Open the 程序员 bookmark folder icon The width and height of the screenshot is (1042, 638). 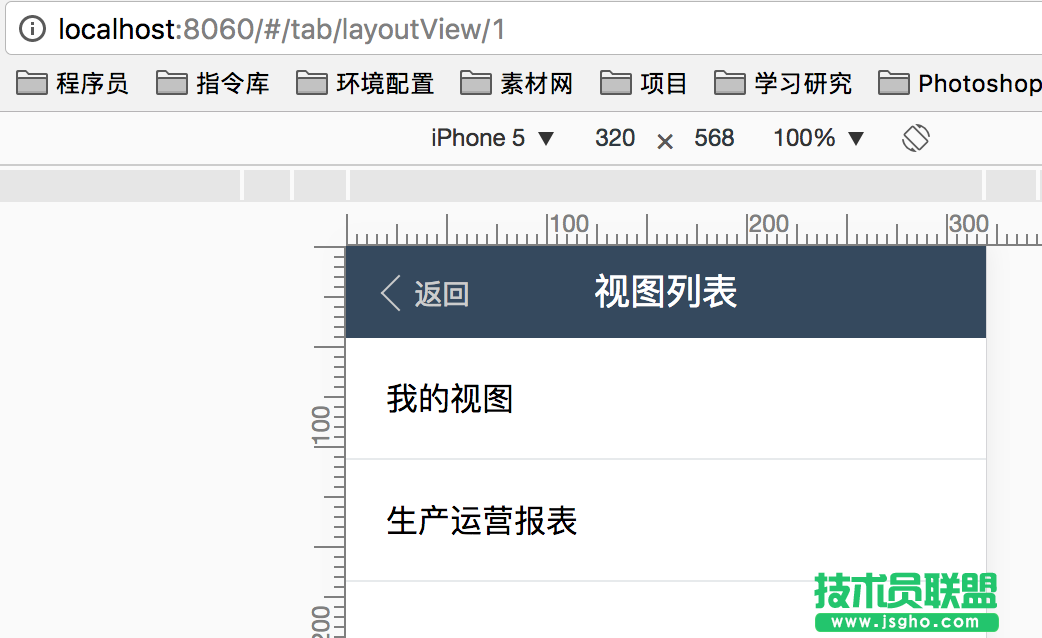click(x=32, y=83)
